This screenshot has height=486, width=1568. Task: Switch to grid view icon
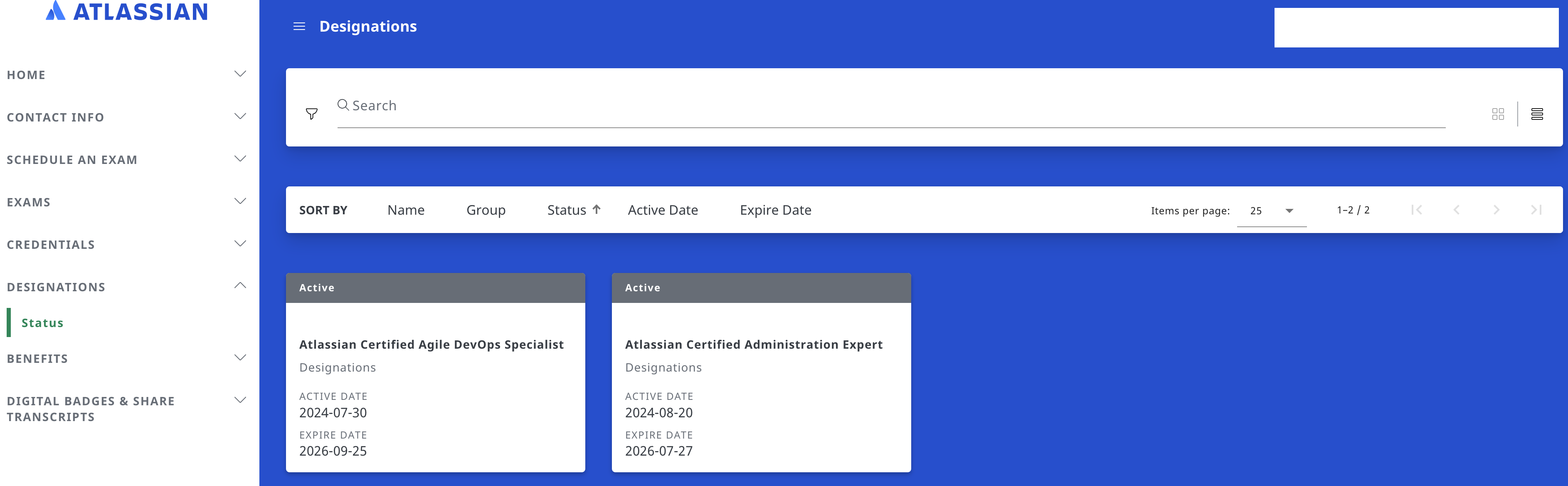(x=1497, y=114)
